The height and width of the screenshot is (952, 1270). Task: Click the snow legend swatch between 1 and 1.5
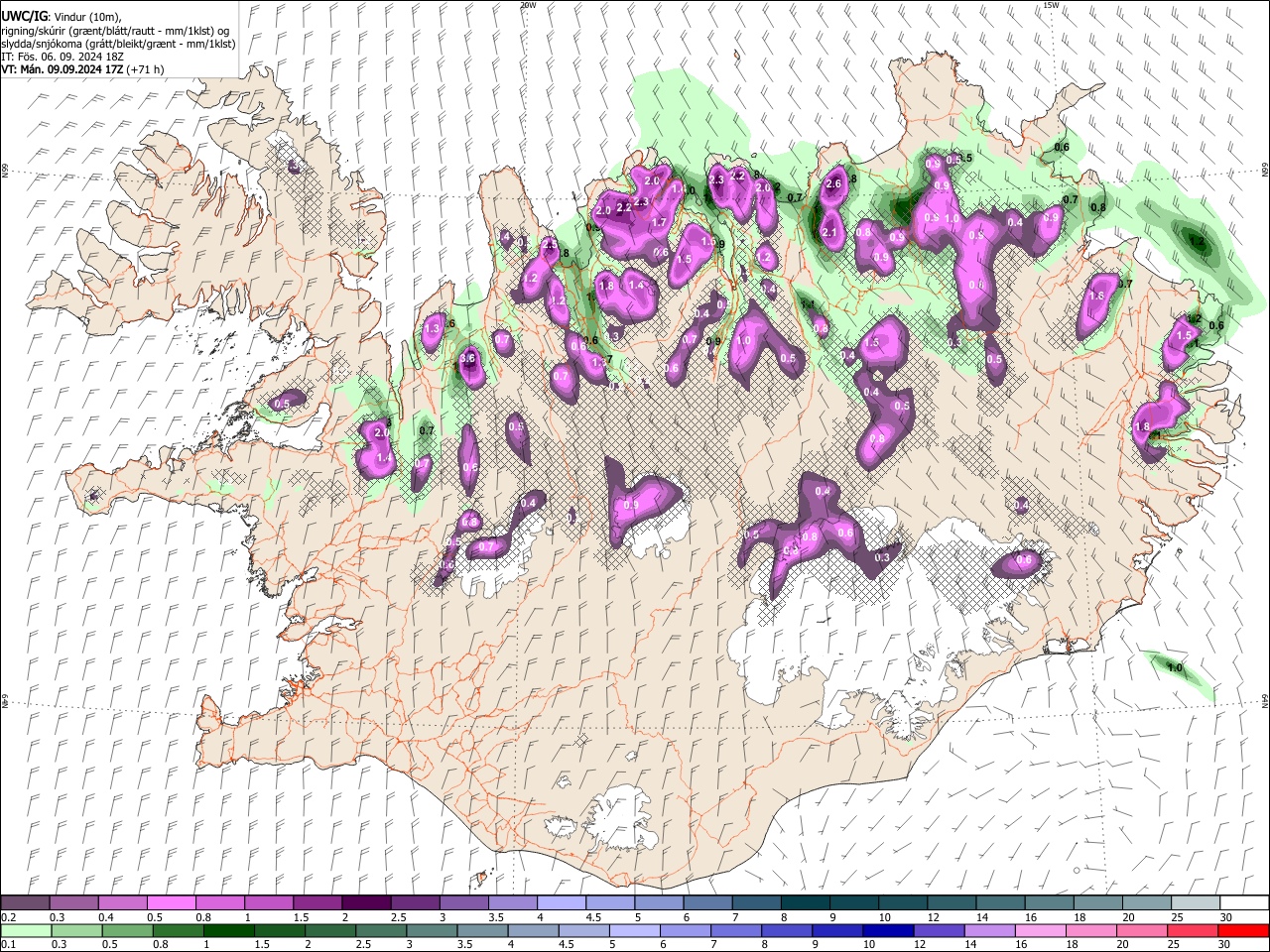coord(269,903)
